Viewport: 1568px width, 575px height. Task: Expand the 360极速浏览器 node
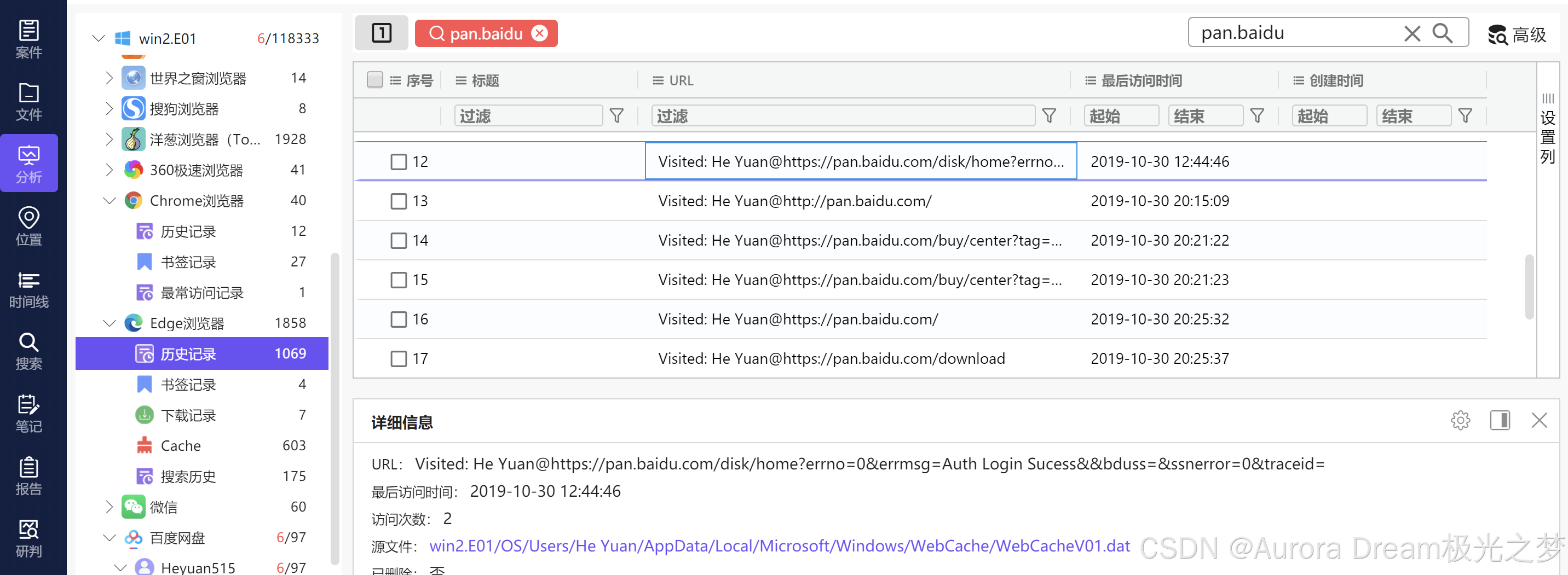point(109,170)
